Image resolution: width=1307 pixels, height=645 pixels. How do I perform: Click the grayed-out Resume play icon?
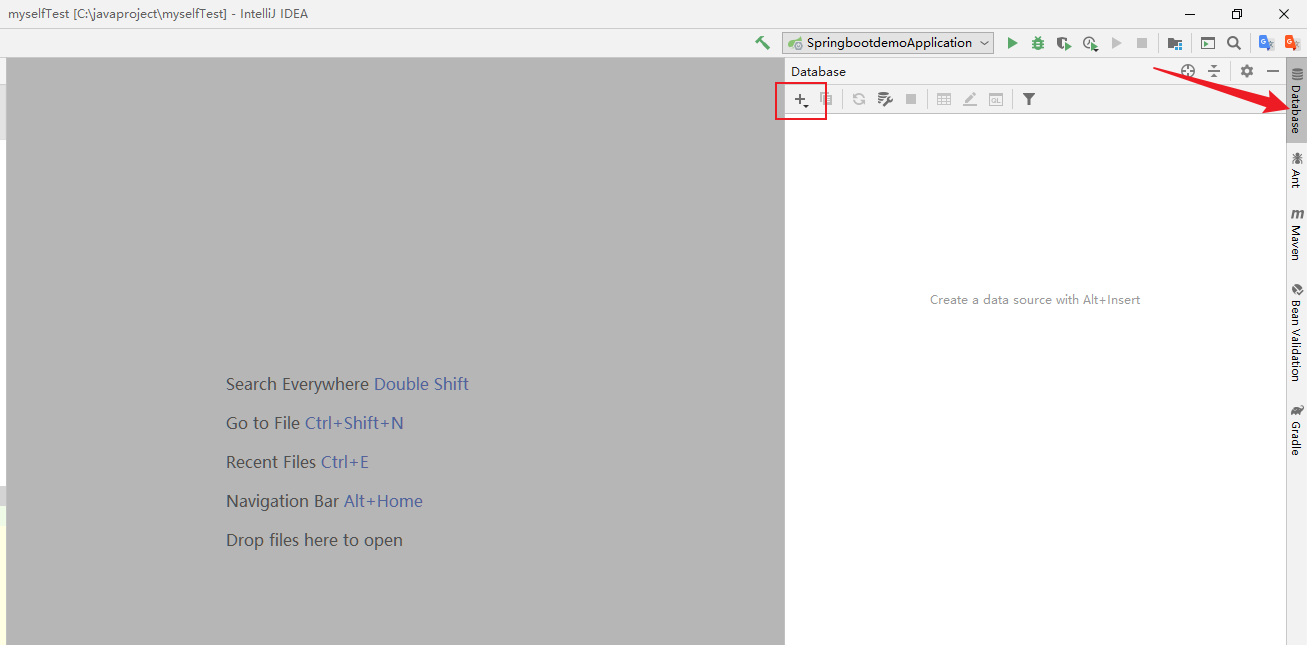1117,43
